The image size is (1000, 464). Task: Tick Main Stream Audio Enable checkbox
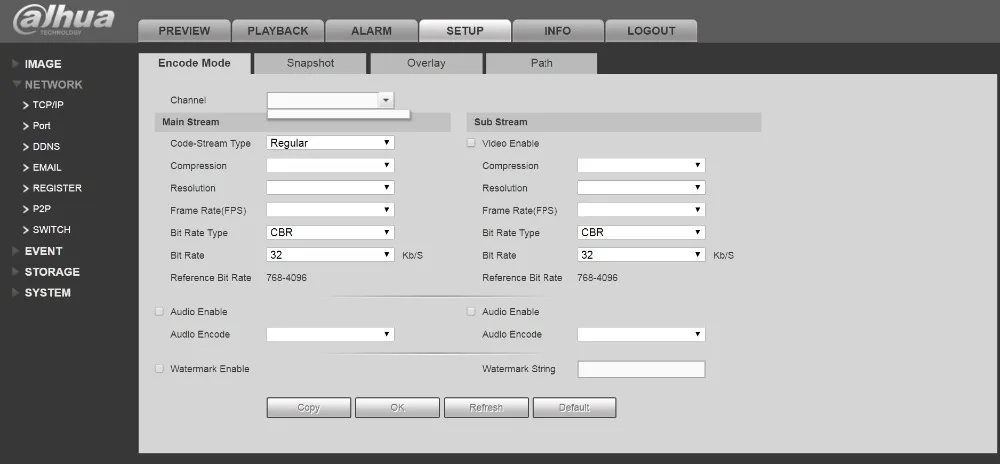[159, 311]
